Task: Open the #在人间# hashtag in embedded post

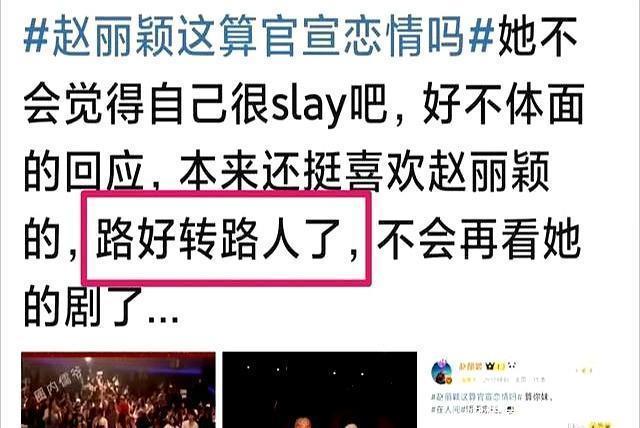Action: (x=448, y=409)
